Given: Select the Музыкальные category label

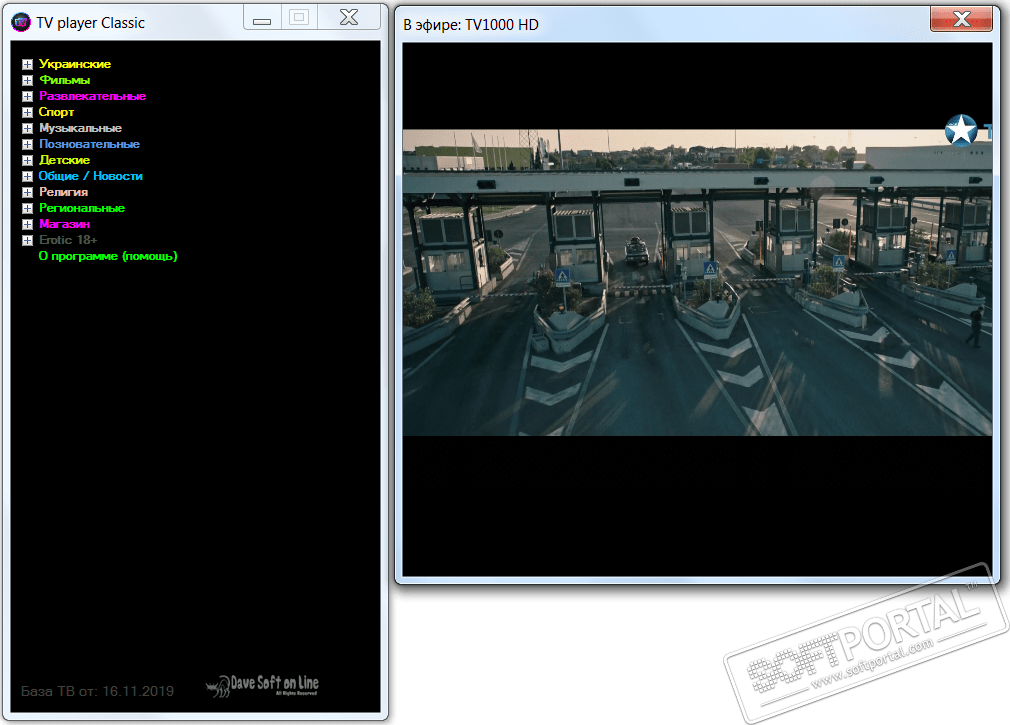Looking at the screenshot, I should [x=80, y=128].
